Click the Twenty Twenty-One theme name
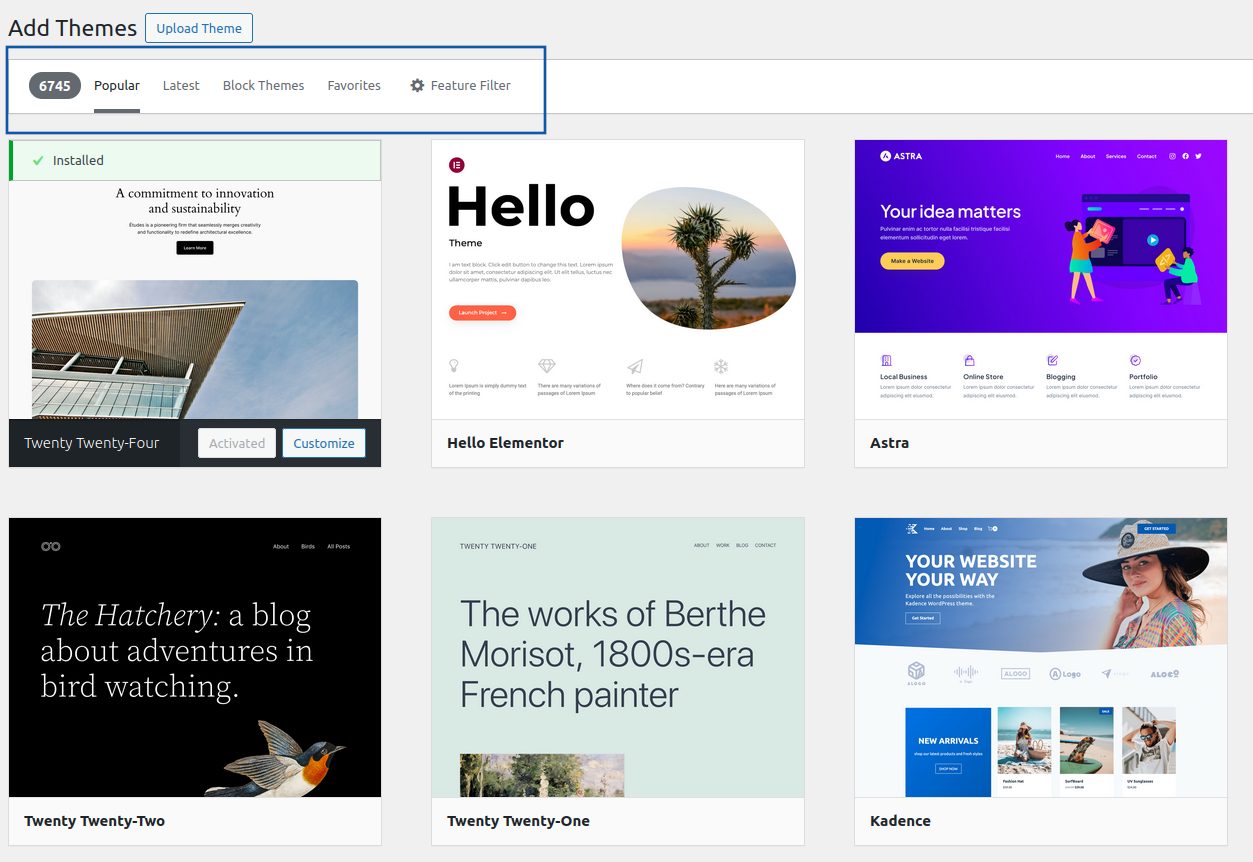 coord(518,821)
